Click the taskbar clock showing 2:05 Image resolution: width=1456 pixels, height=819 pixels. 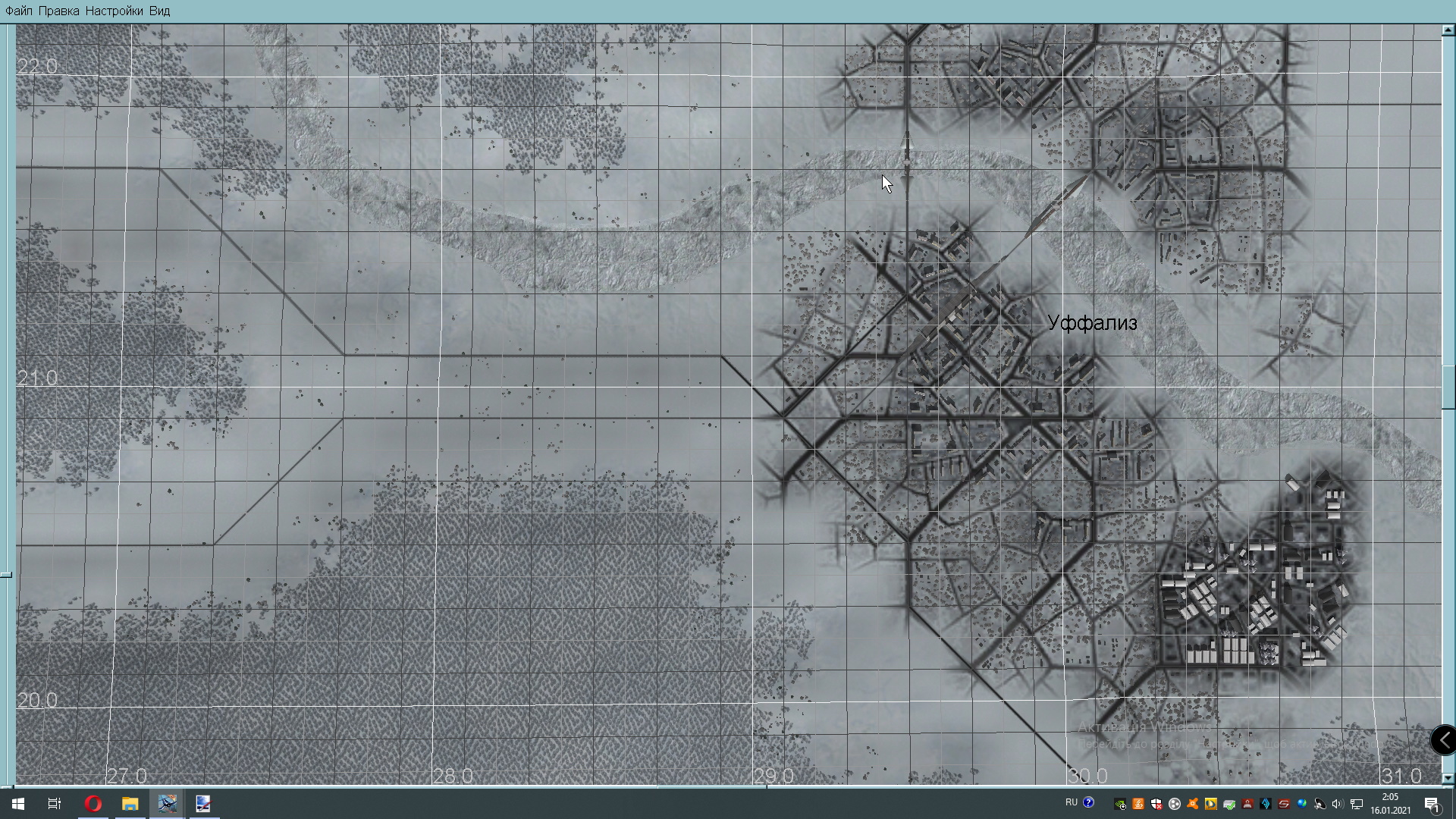(x=1390, y=804)
